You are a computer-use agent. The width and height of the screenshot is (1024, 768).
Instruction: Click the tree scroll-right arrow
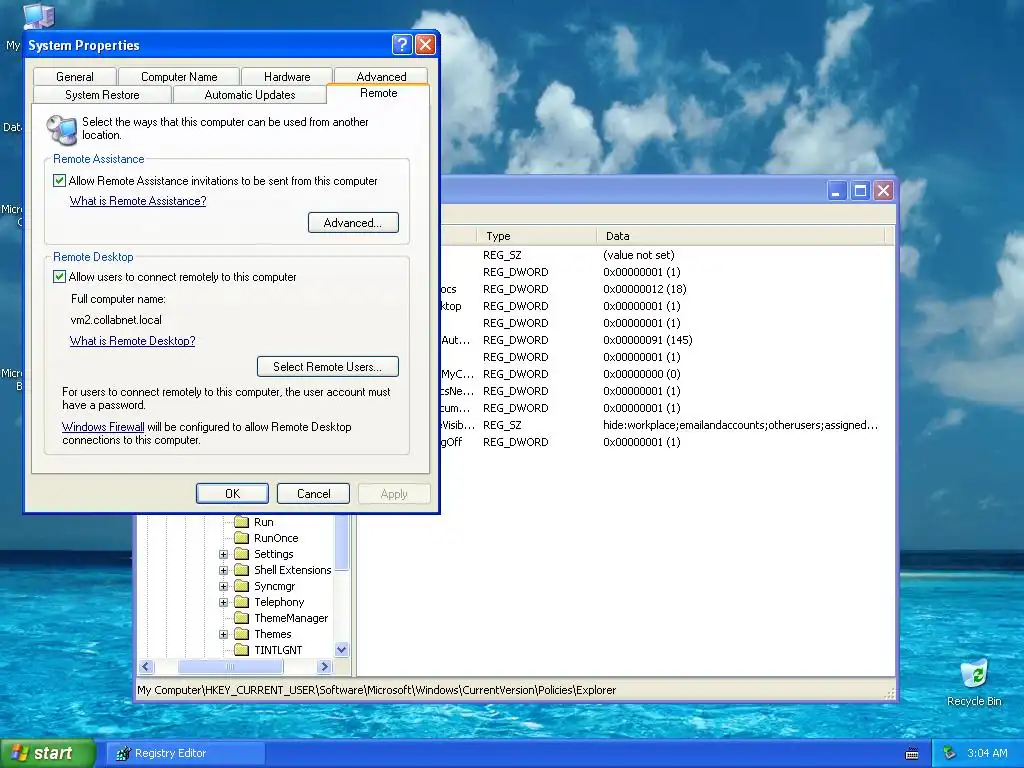click(x=325, y=666)
